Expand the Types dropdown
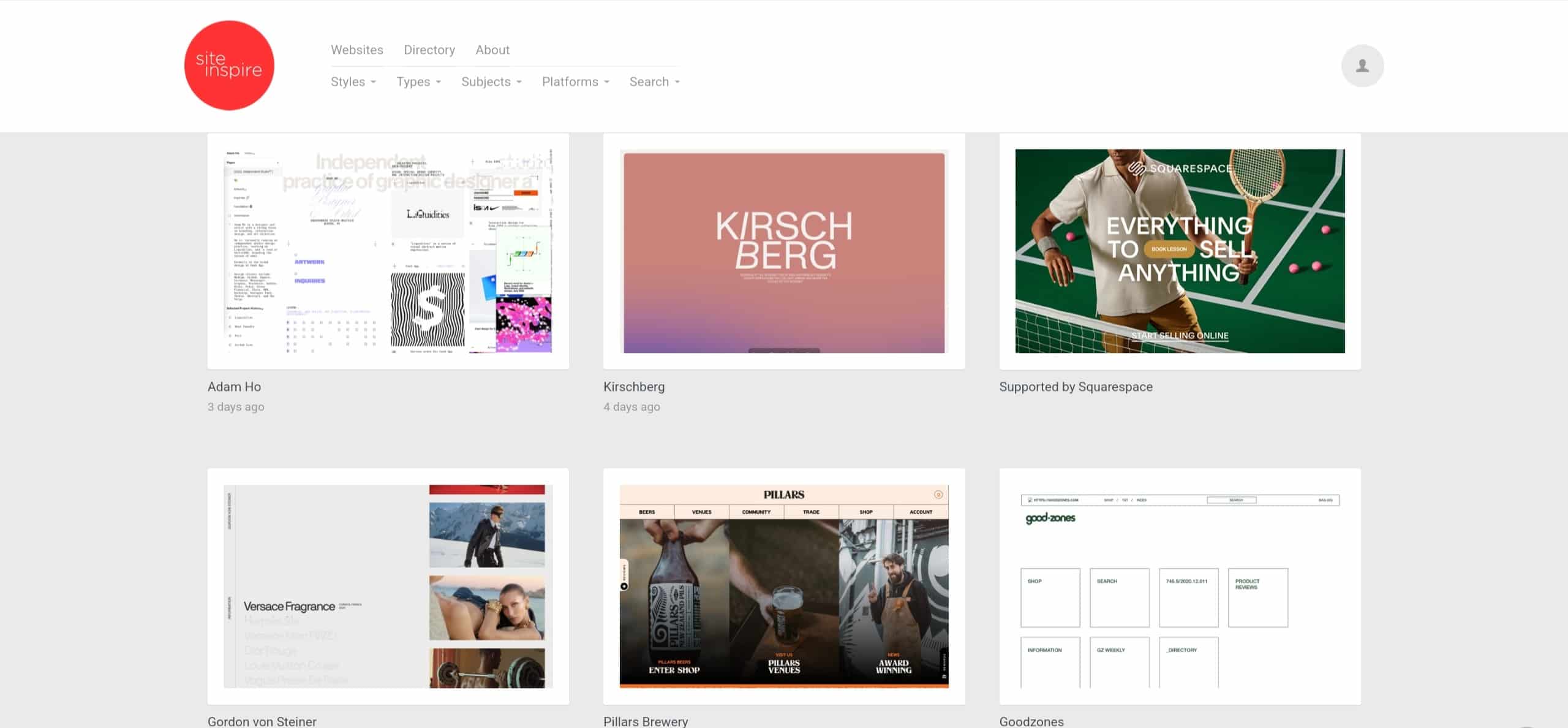The height and width of the screenshot is (728, 1568). pos(418,82)
